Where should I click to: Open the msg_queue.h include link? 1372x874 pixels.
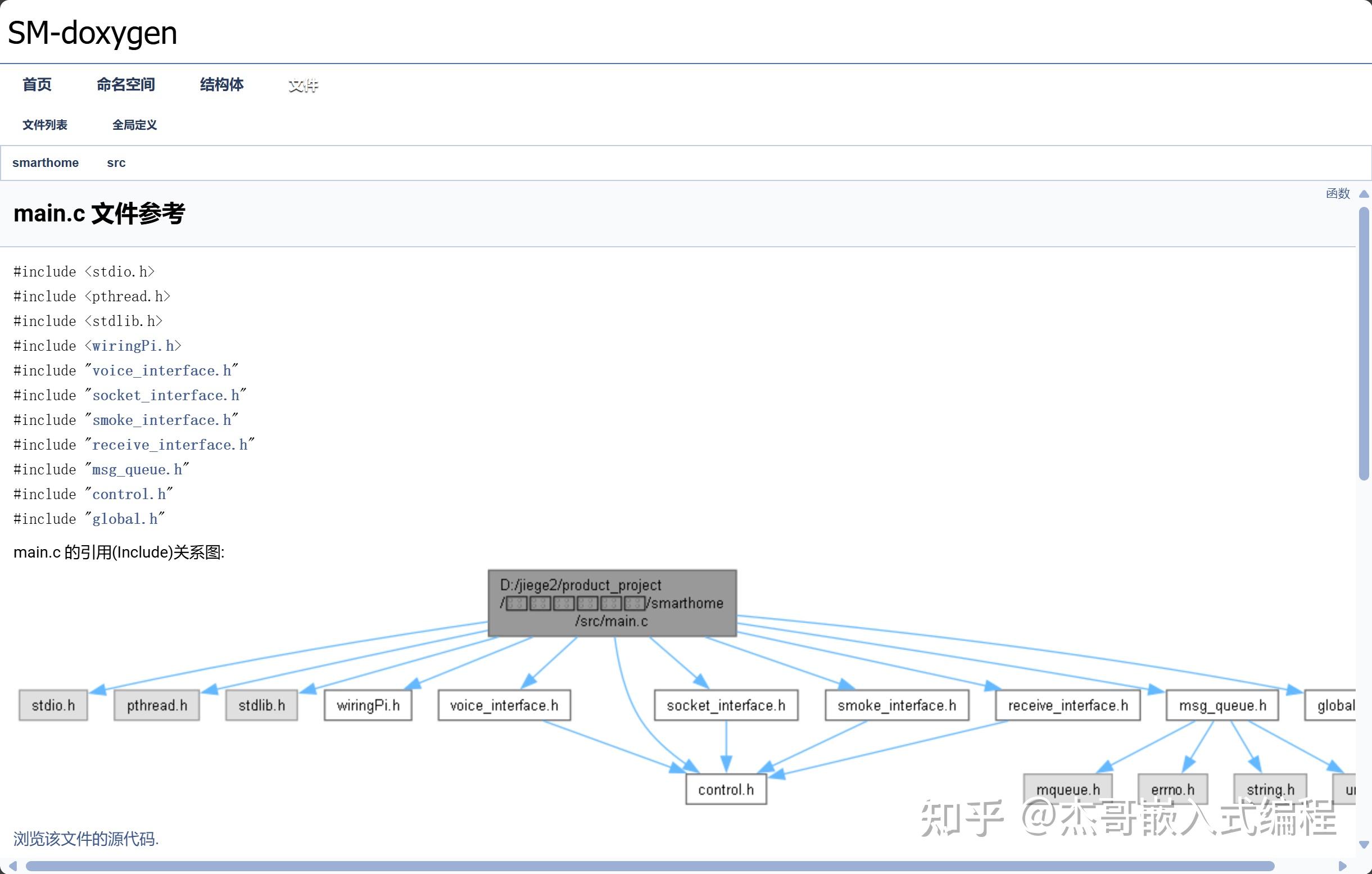pos(138,469)
